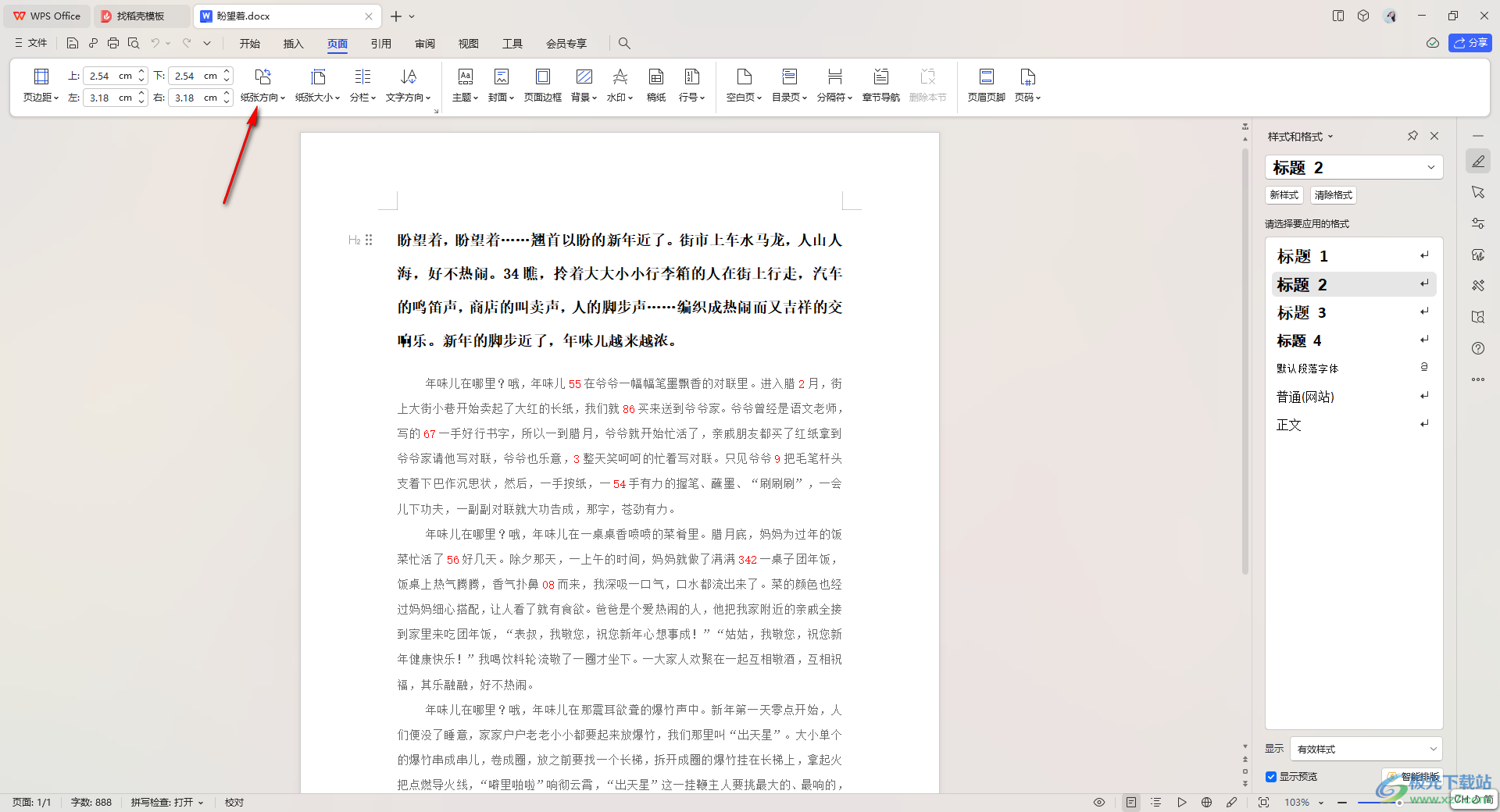Switch to outline view in status bar
Image resolution: width=1500 pixels, height=812 pixels.
pyautogui.click(x=1156, y=802)
